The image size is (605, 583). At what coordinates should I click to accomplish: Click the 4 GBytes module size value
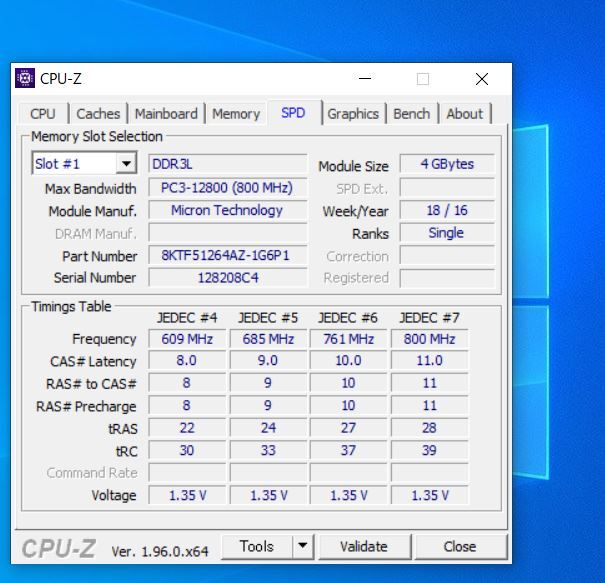[447, 164]
